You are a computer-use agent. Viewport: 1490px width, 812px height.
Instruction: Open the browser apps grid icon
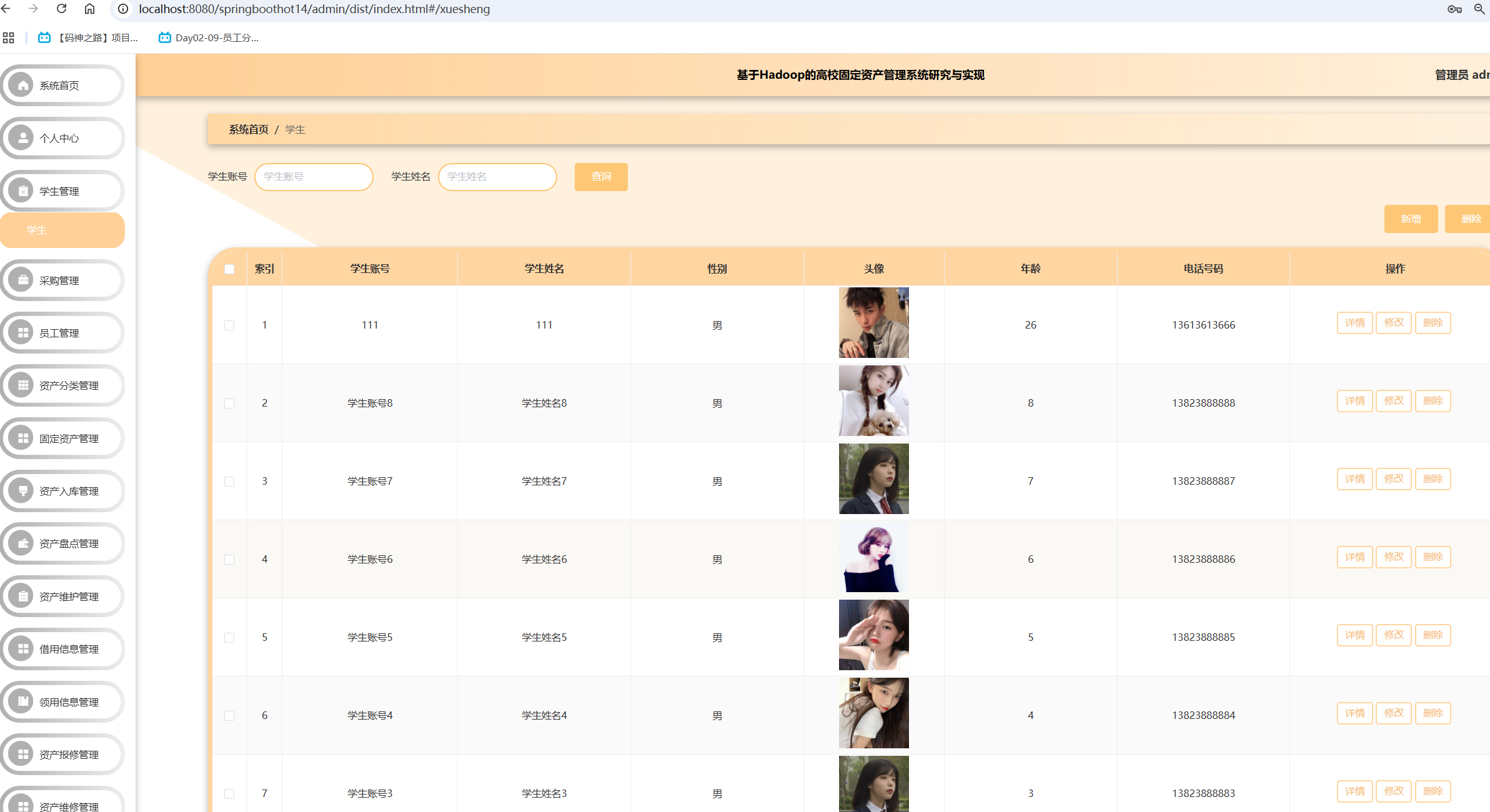tap(8, 37)
